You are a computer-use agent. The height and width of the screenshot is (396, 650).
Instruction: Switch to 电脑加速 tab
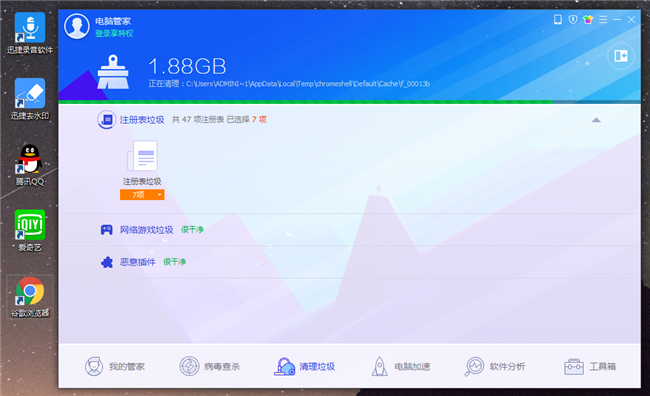pyautogui.click(x=400, y=367)
